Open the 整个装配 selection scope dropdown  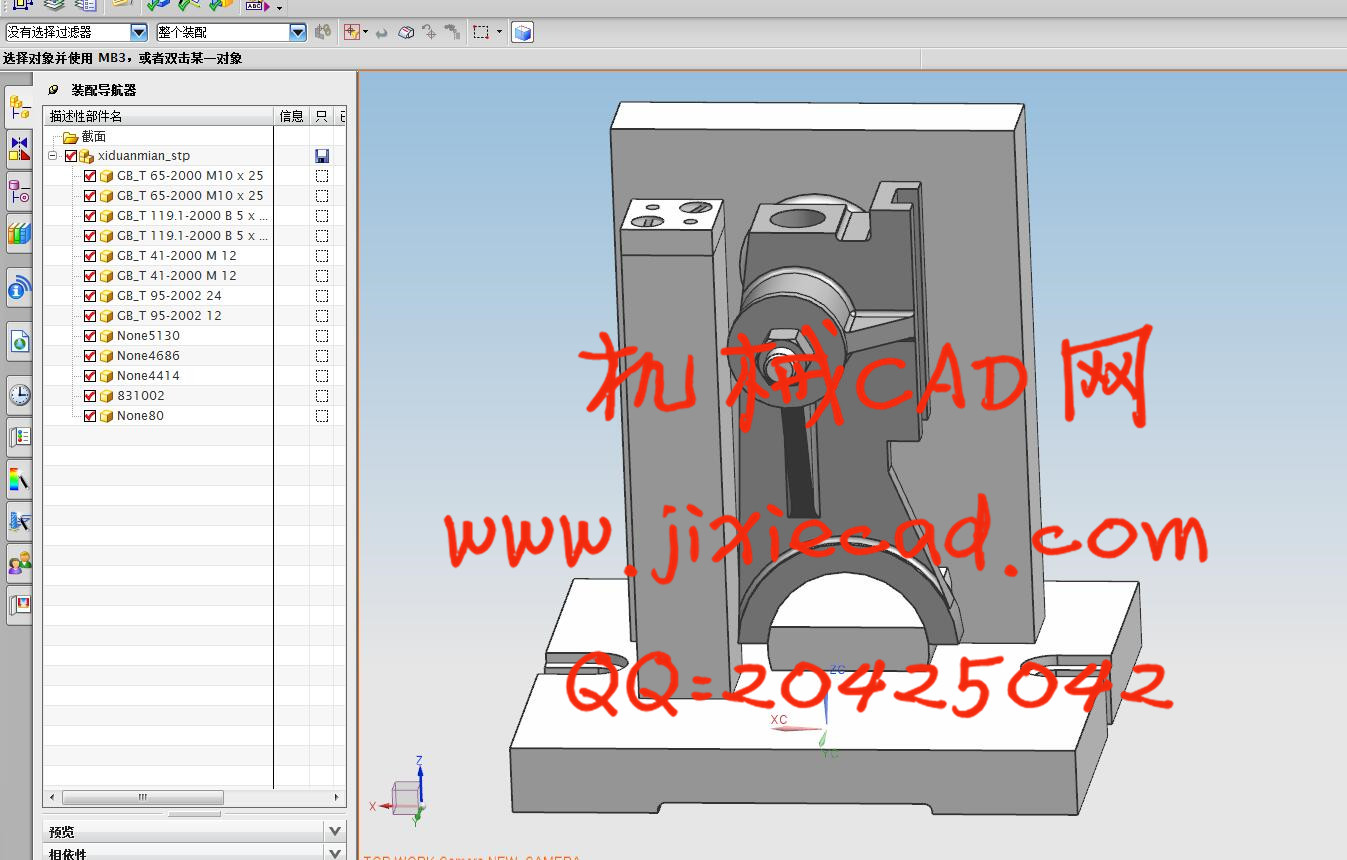click(297, 32)
